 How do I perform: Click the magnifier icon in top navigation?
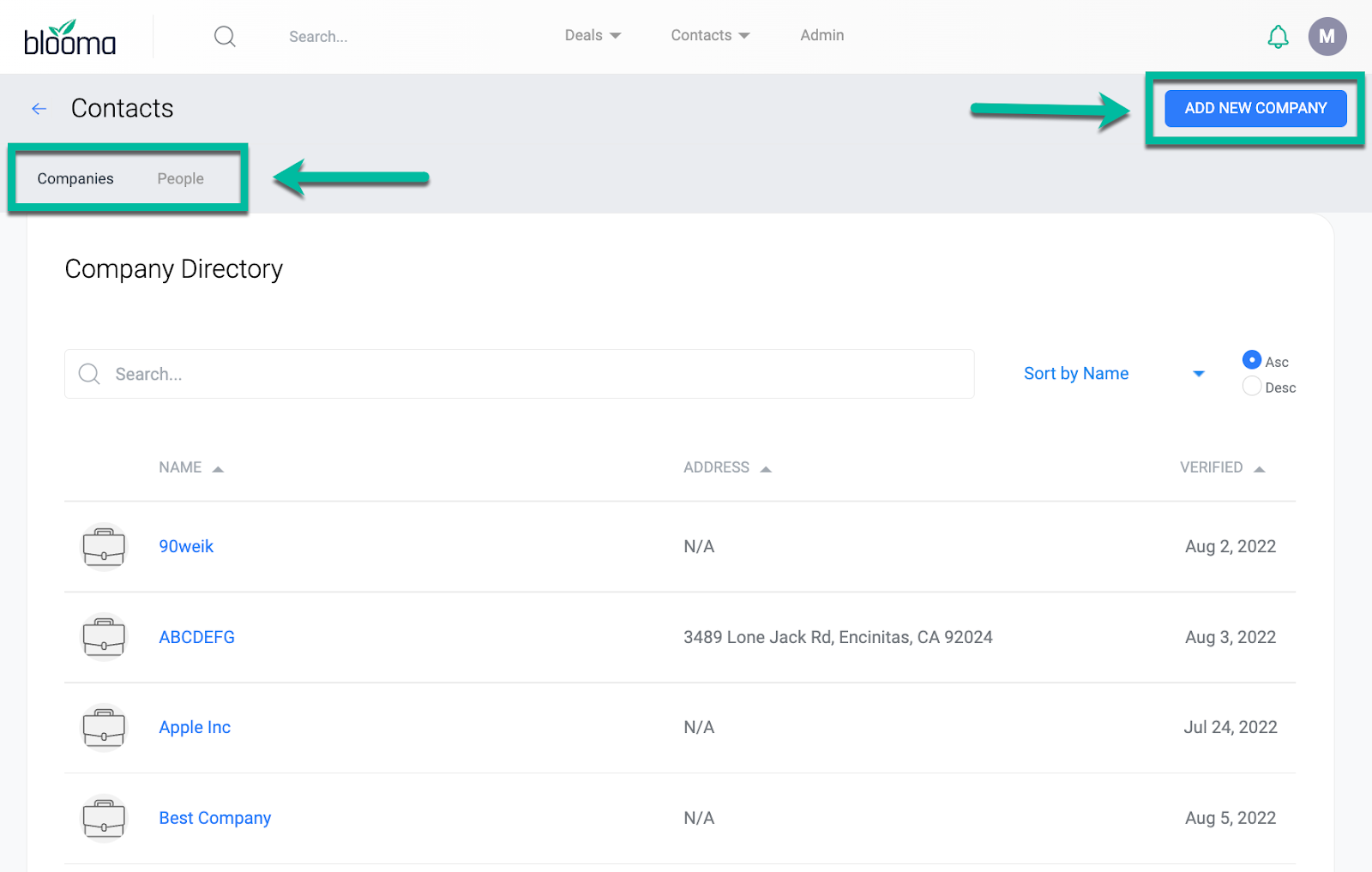[x=225, y=36]
